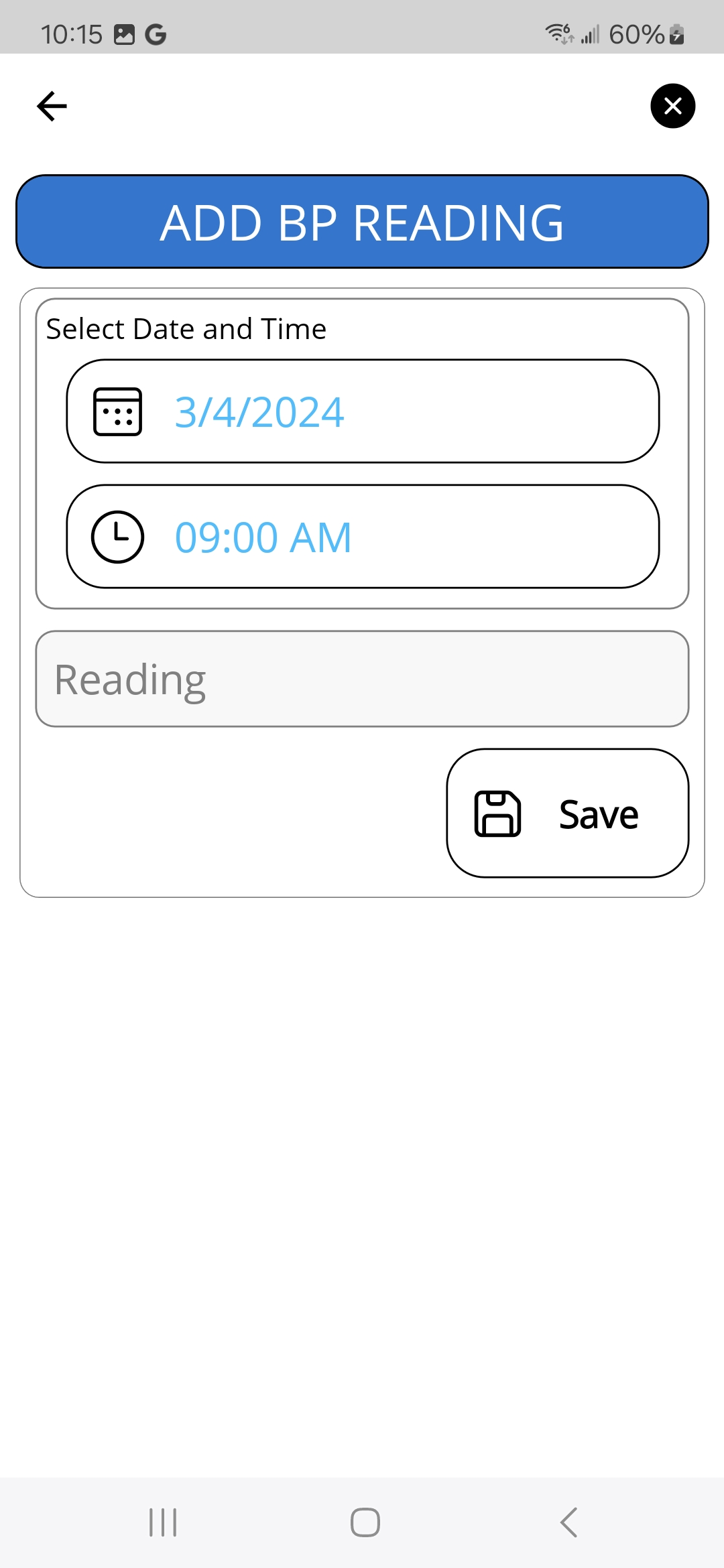
Task: Tap the image notification icon in status bar
Action: (x=124, y=34)
